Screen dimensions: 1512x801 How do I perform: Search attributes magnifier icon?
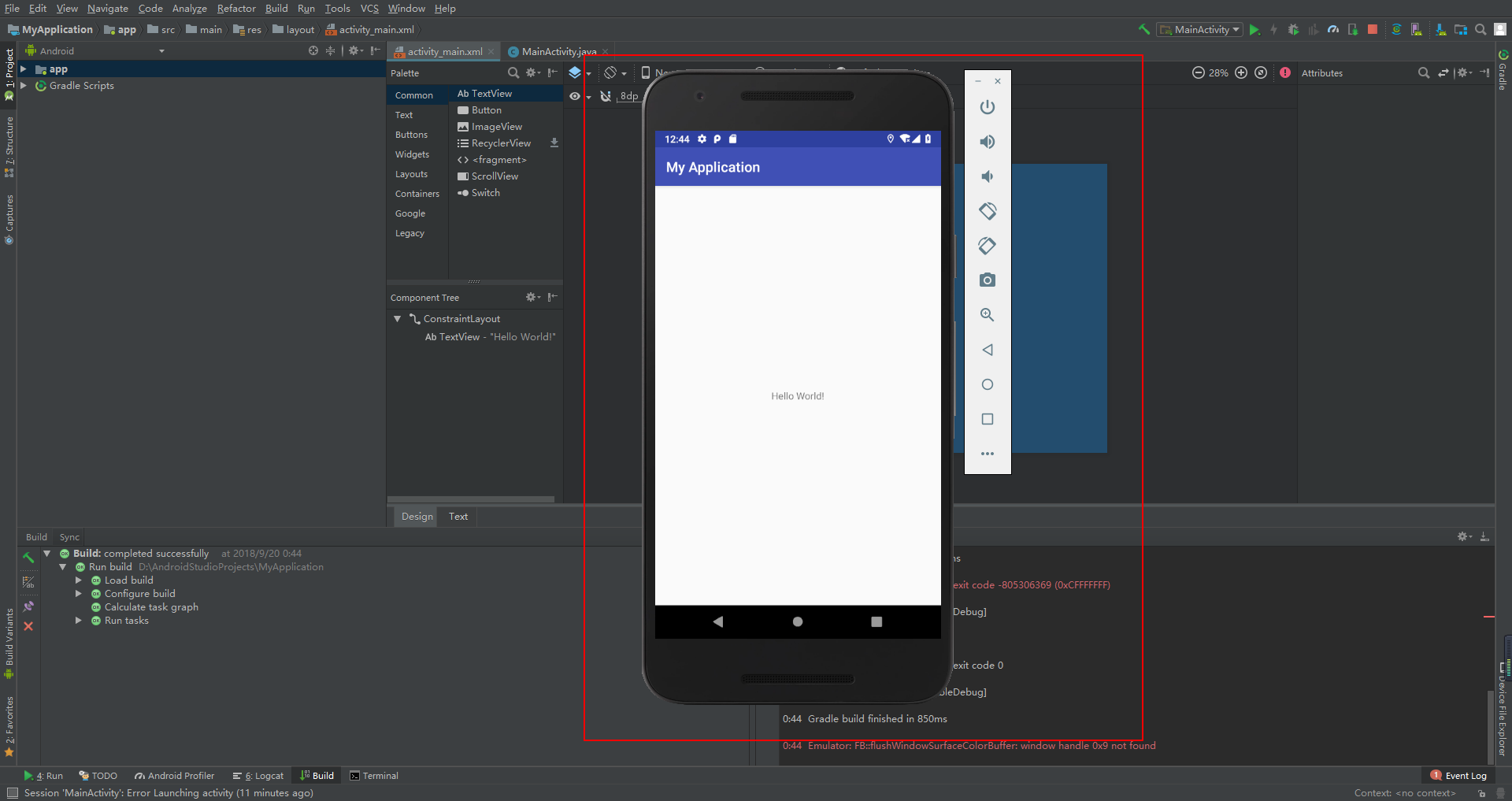pos(1424,72)
